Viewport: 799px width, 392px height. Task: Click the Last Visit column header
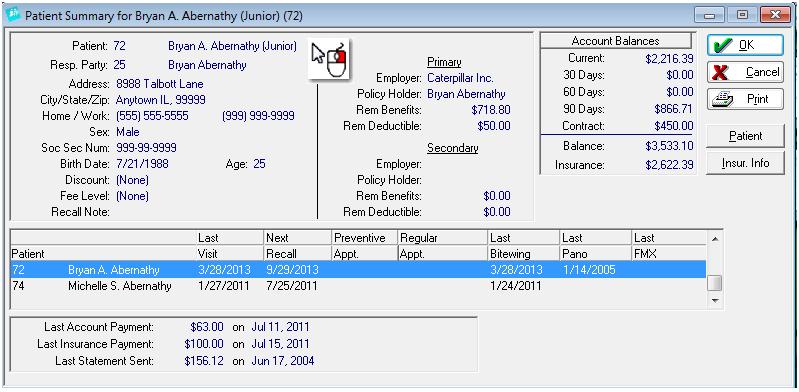[230, 246]
